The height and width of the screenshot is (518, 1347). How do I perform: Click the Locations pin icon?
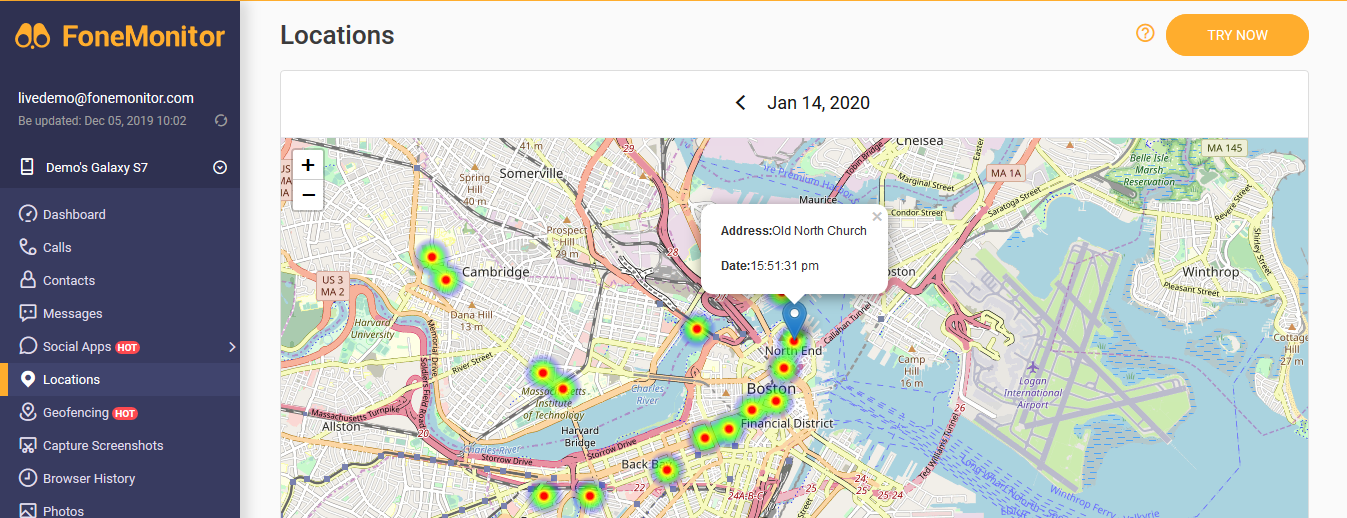tap(28, 379)
